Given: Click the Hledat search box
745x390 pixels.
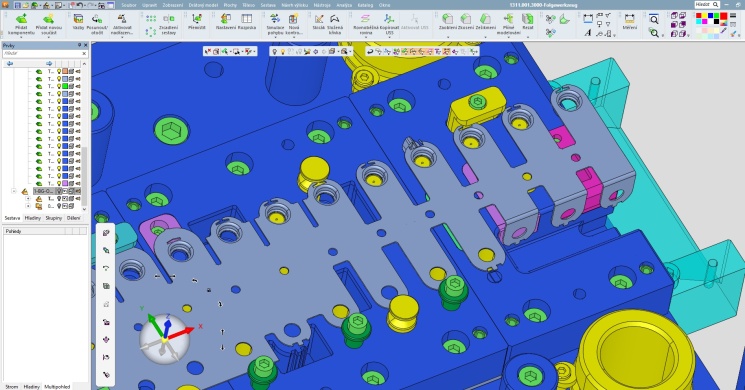Looking at the screenshot, I should click(707, 4).
